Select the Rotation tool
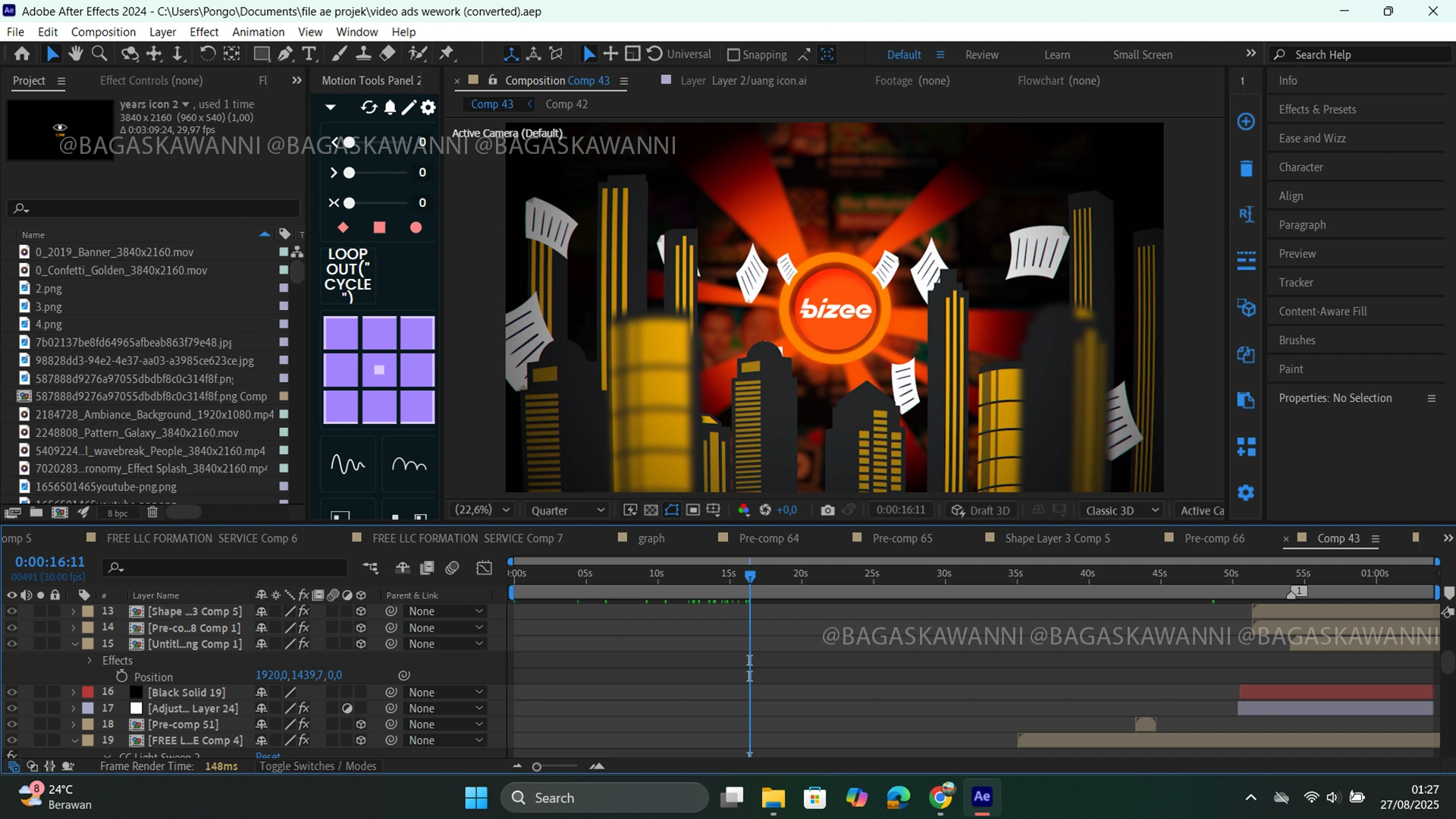The image size is (1456, 819). 207,54
